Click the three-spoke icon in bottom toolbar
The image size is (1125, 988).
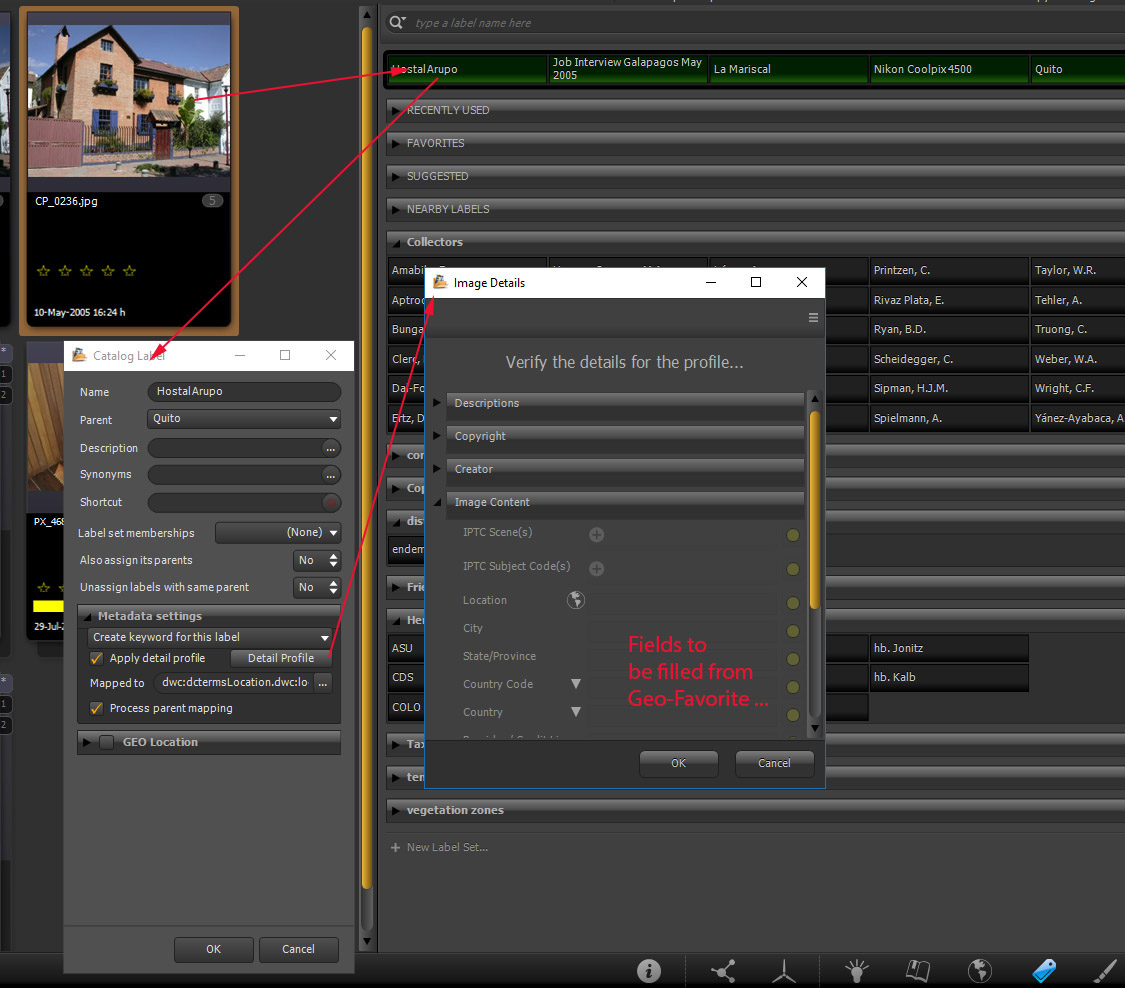[x=784, y=971]
